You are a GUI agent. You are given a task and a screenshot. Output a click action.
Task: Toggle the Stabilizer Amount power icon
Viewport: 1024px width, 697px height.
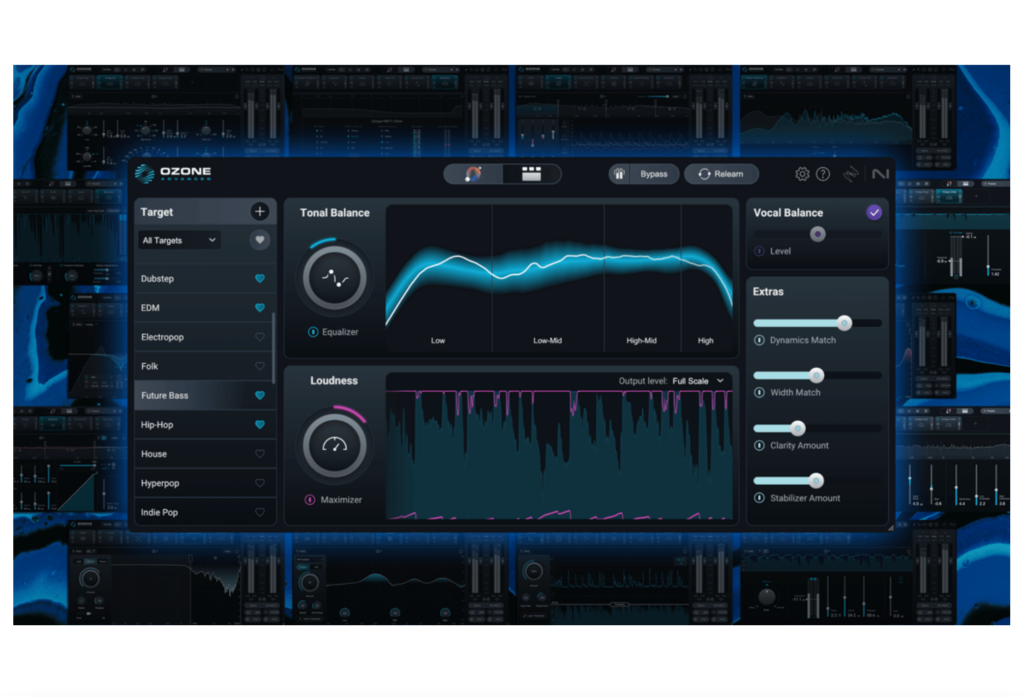(x=760, y=498)
